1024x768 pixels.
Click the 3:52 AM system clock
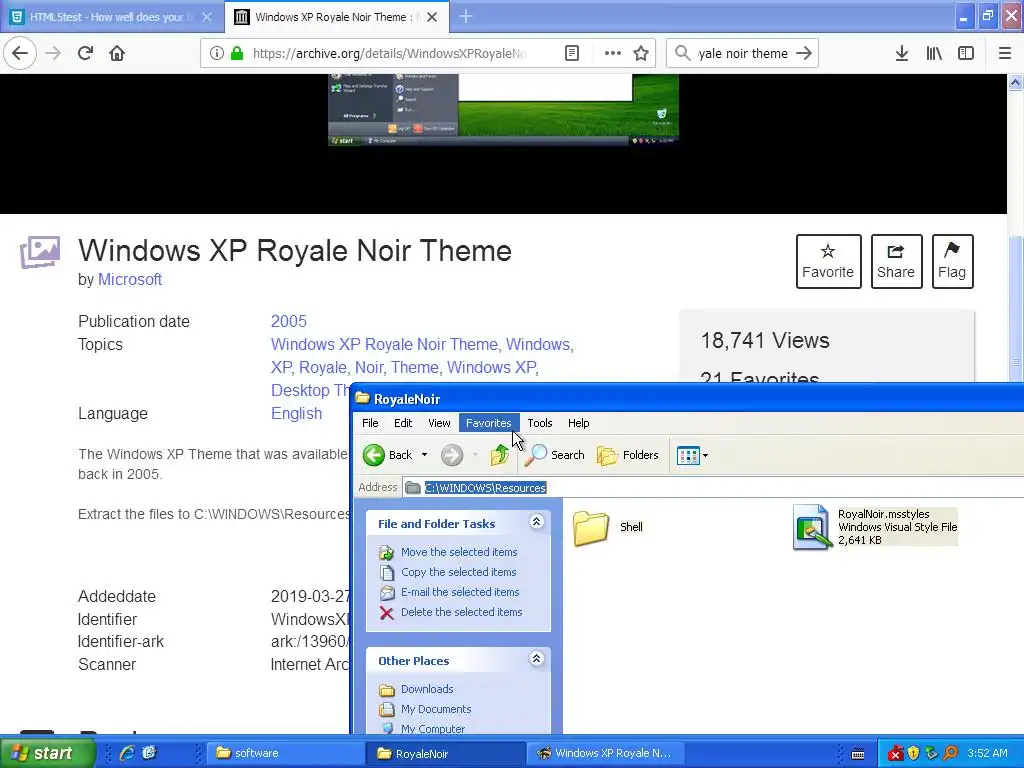[987, 753]
